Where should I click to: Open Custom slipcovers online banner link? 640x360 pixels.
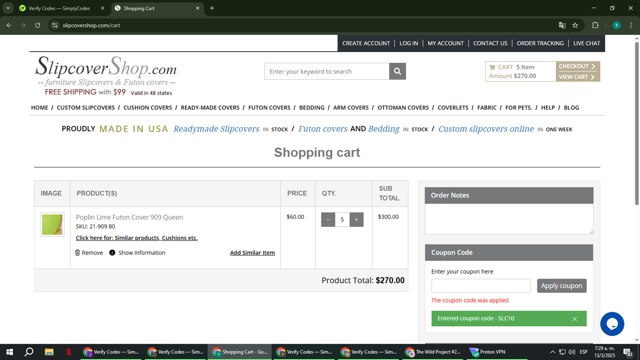pyautogui.click(x=486, y=129)
